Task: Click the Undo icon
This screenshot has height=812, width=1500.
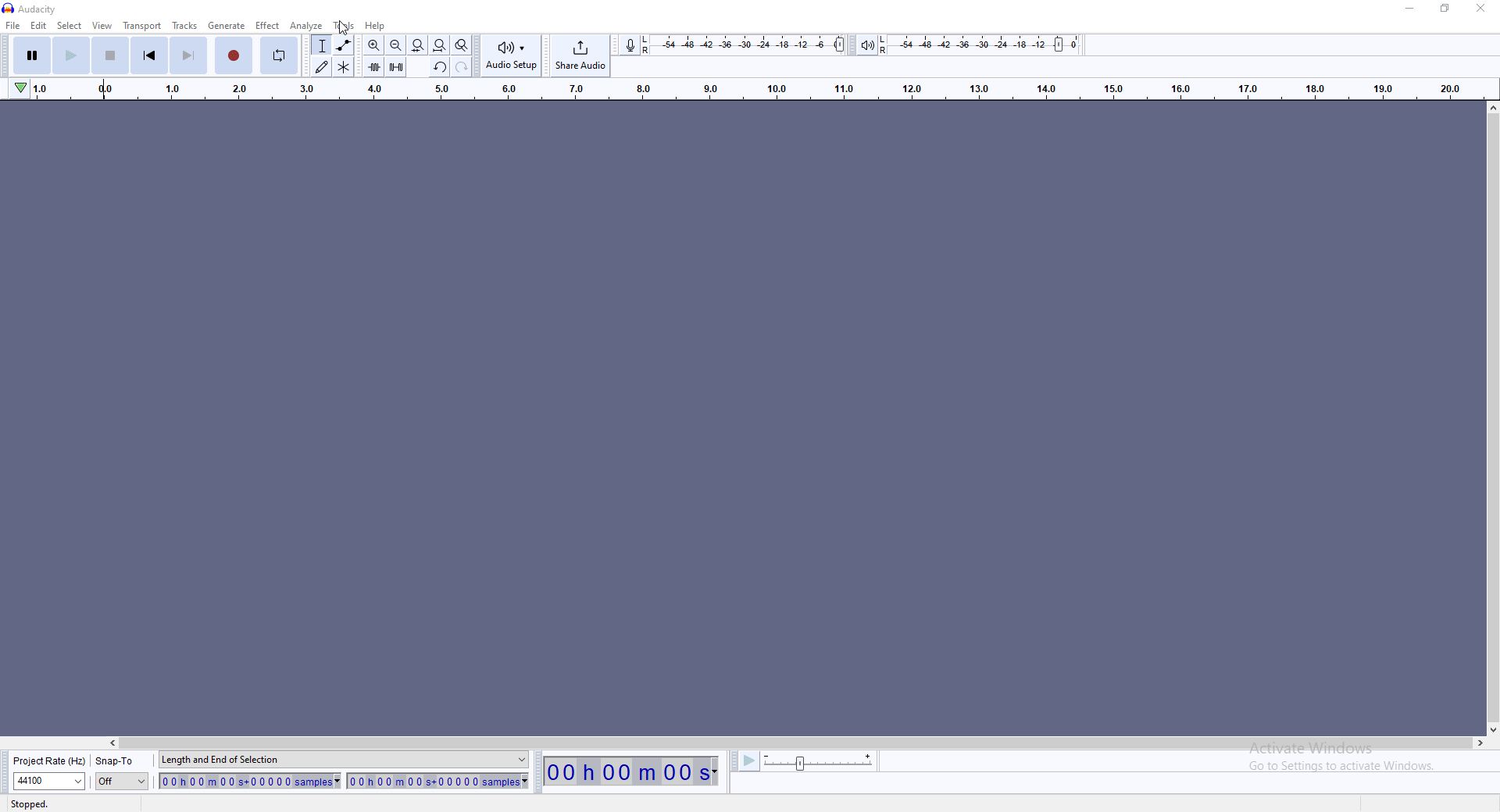Action: [x=439, y=66]
